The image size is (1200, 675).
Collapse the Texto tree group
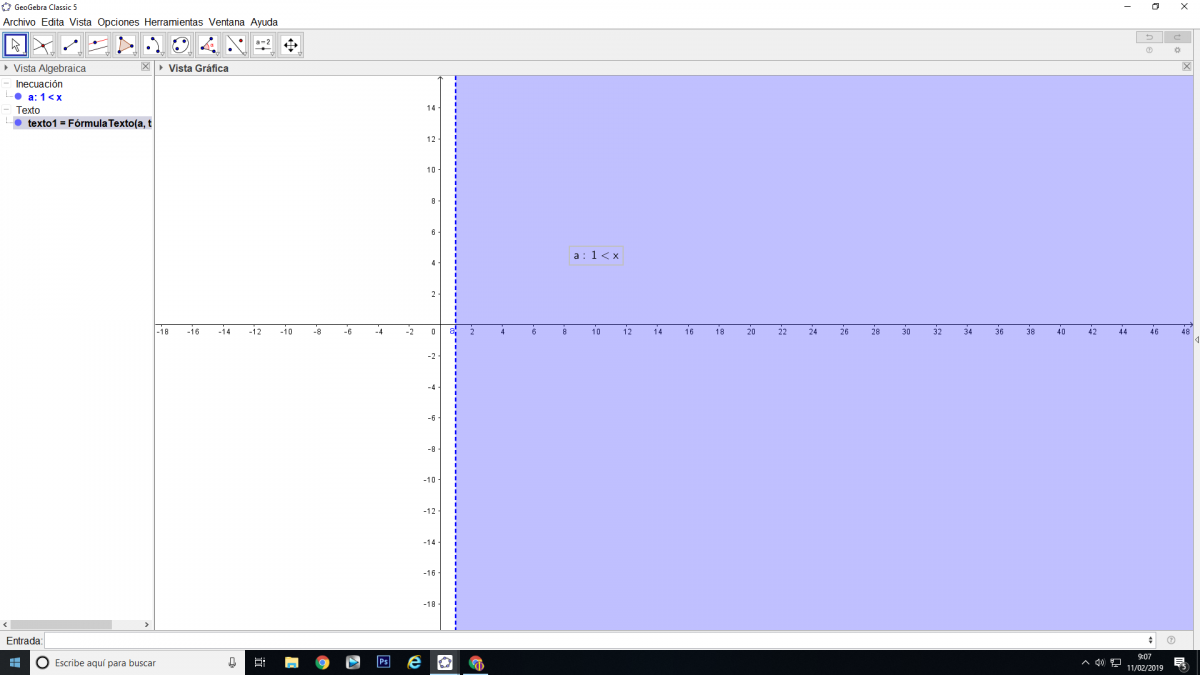[x=7, y=110]
